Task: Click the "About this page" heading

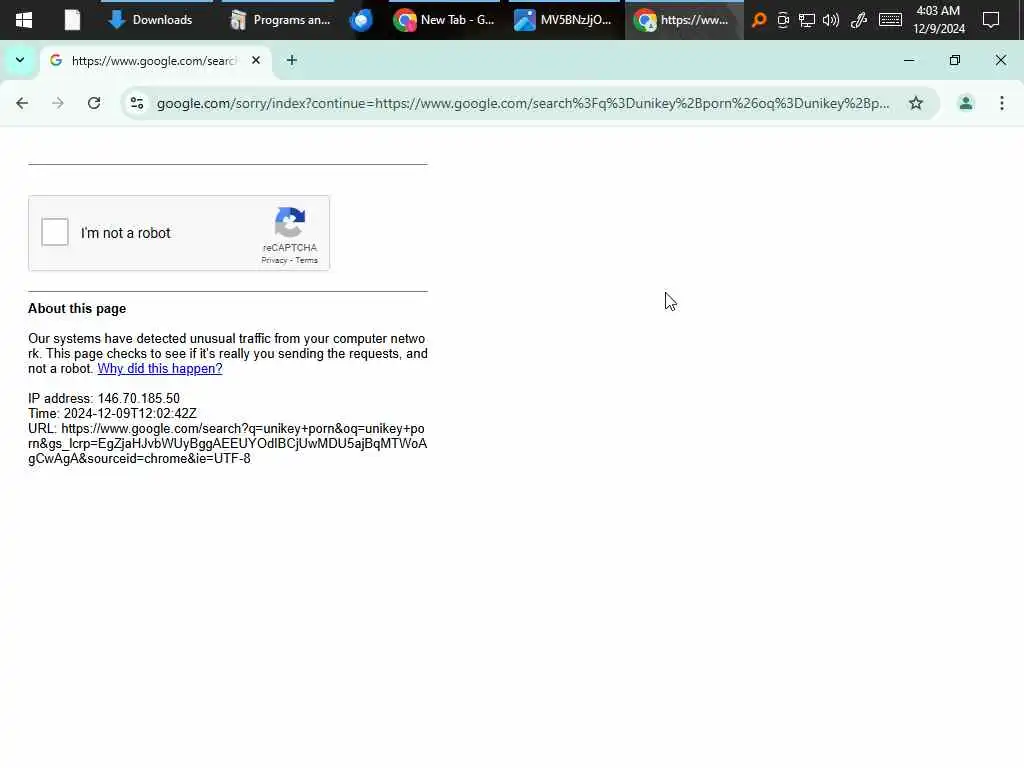Action: 77,308
